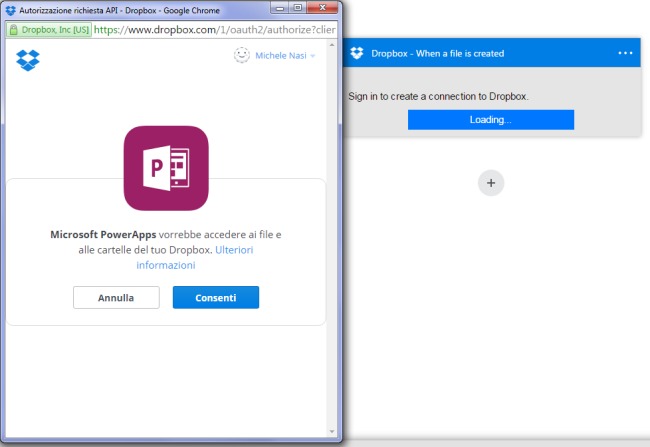Viewport: 650px width, 447px height.
Task: Click the Dropbox URL in the address bar
Action: click(x=214, y=30)
